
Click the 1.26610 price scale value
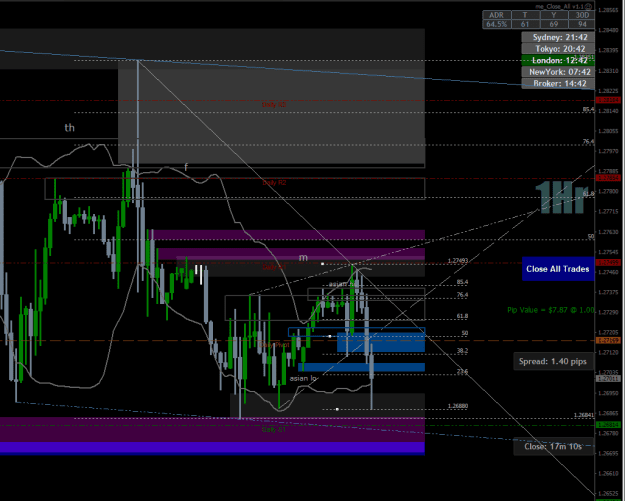pos(609,473)
